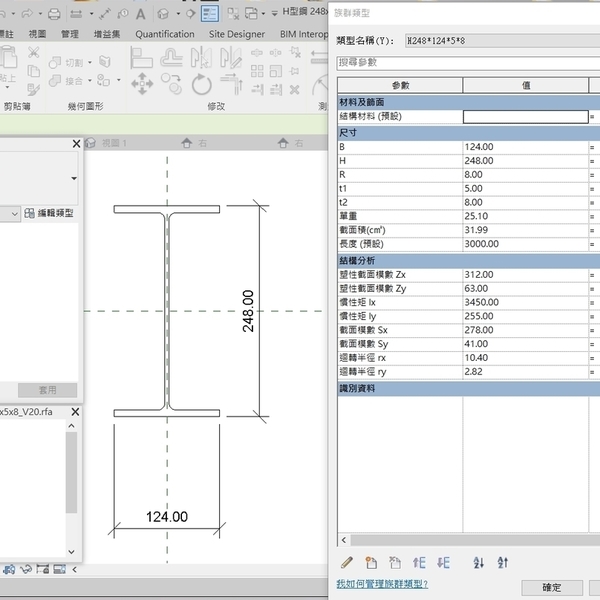The width and height of the screenshot is (600, 600).
Task: Sort parameters in descending order
Action: pos(503,563)
